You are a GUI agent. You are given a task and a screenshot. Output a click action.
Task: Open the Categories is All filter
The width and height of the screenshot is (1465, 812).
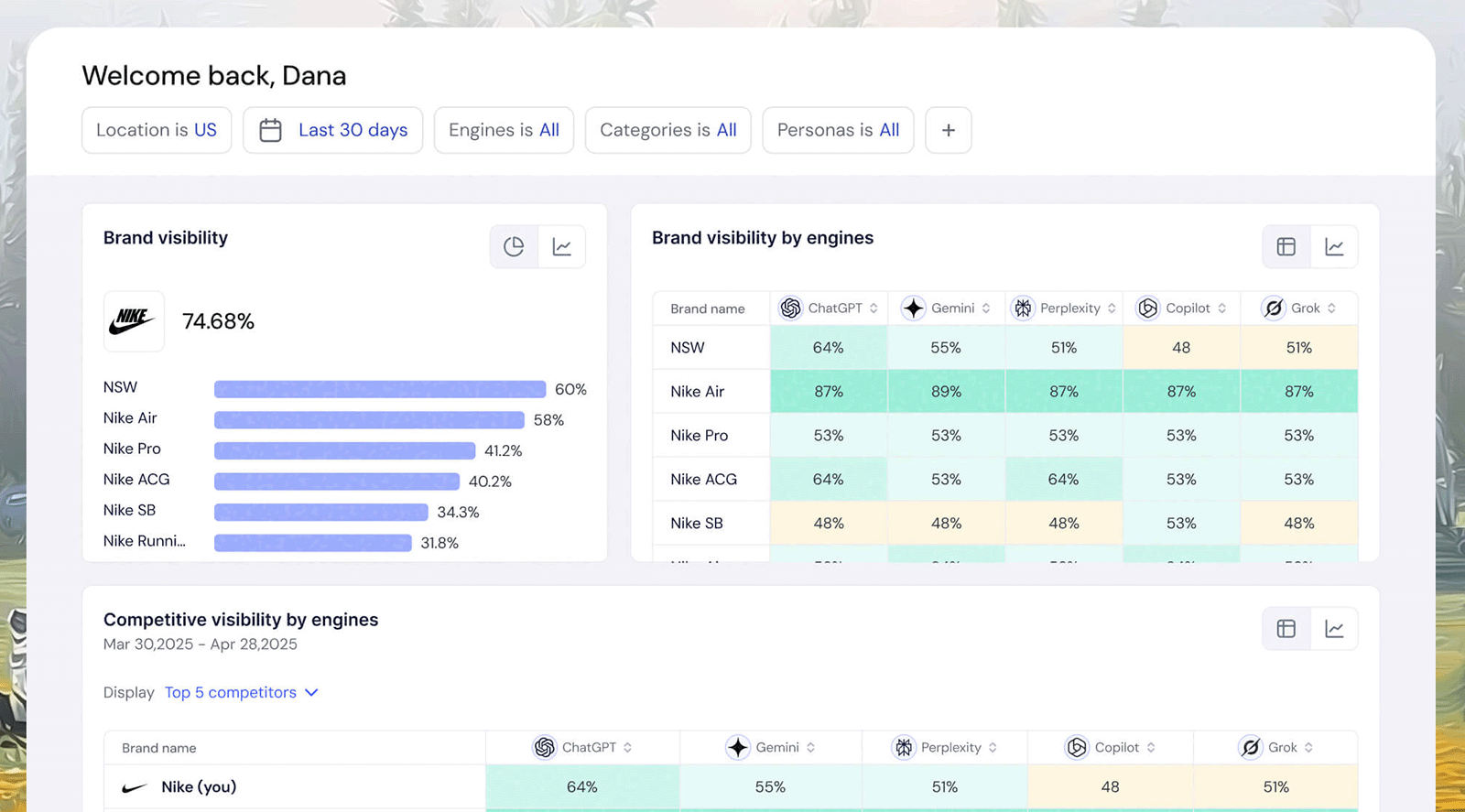click(668, 130)
